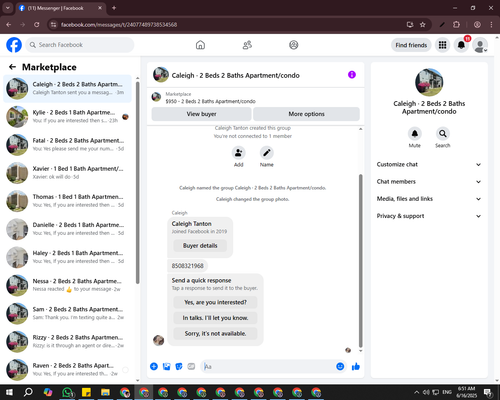The width and height of the screenshot is (500, 400).
Task: Mute this conversation with bell icon
Action: pos(415,134)
